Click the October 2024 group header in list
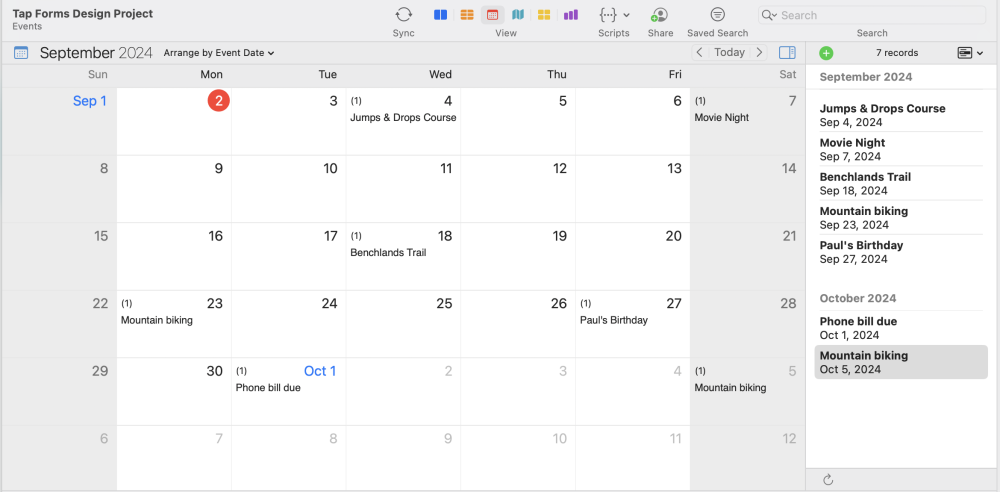The image size is (1000, 492). click(x=858, y=299)
